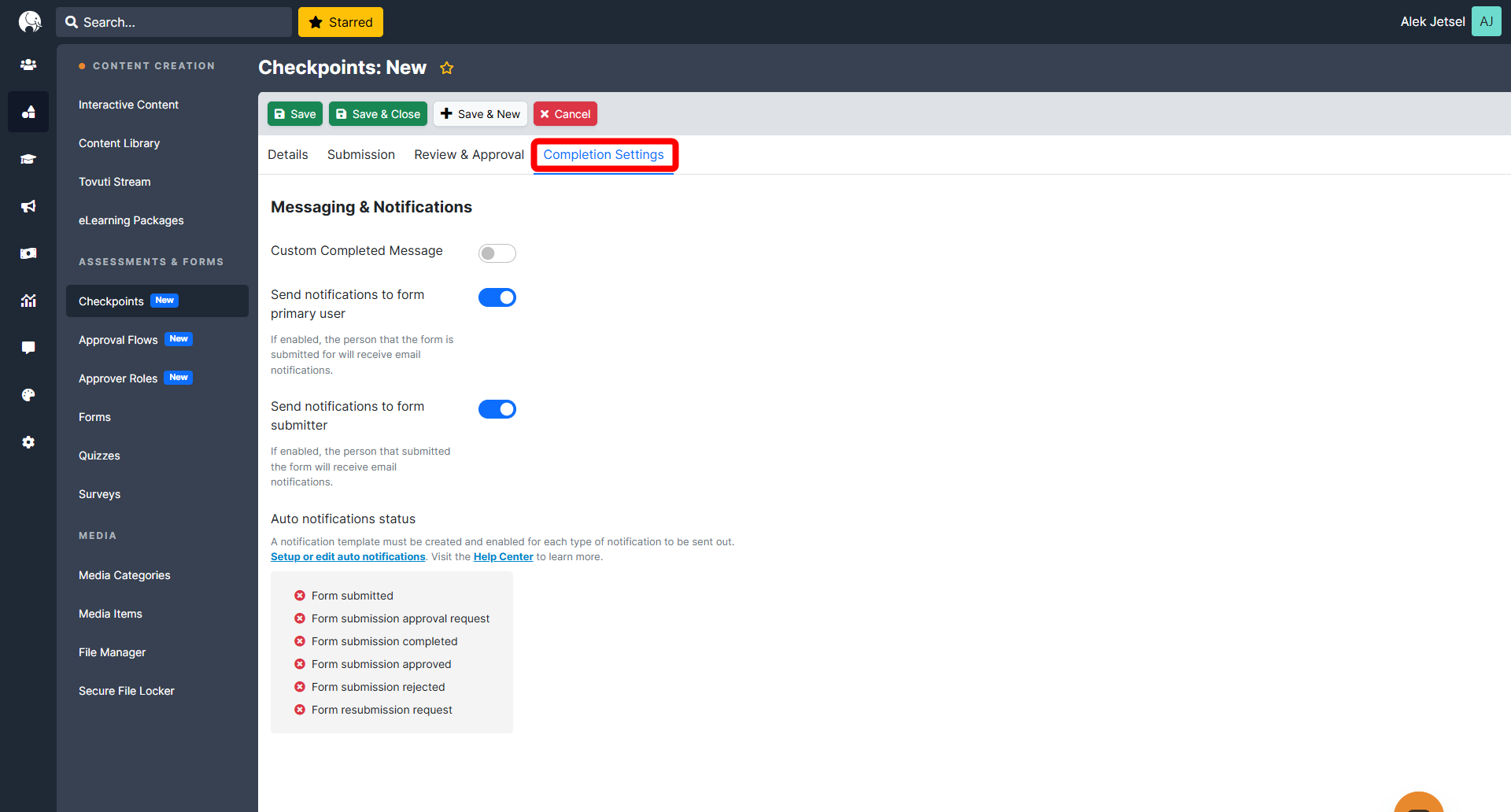Favorite this page with the star outline icon

click(446, 68)
